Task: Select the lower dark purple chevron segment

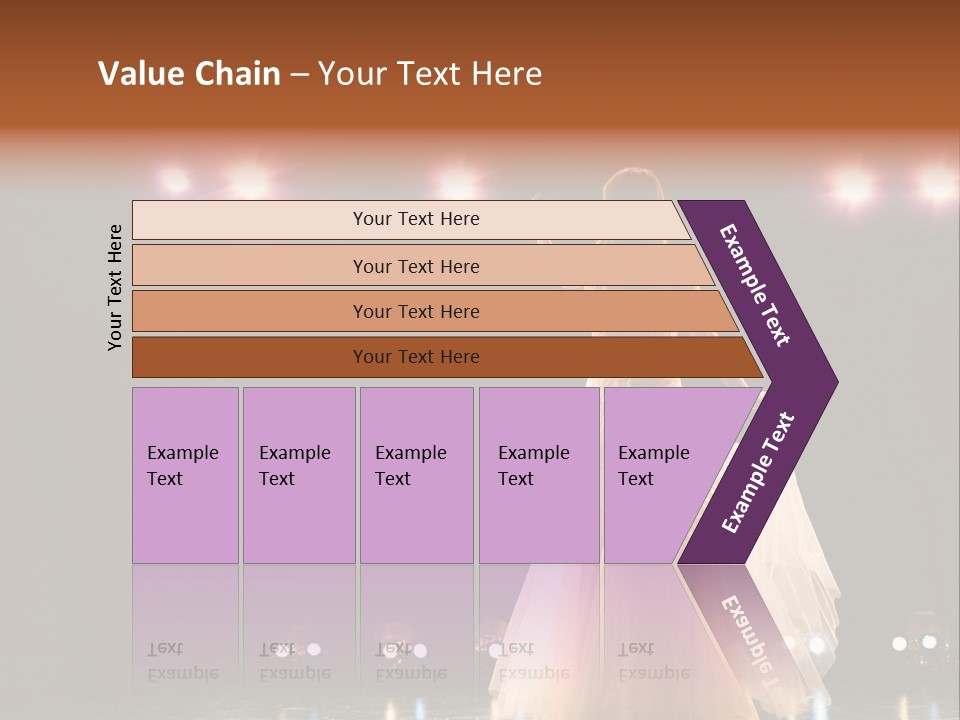Action: pos(757,472)
